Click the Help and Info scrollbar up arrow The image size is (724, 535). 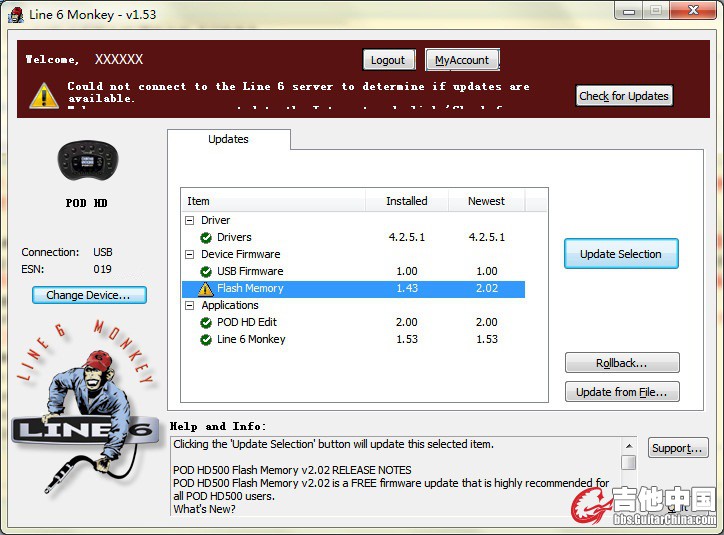pos(628,446)
